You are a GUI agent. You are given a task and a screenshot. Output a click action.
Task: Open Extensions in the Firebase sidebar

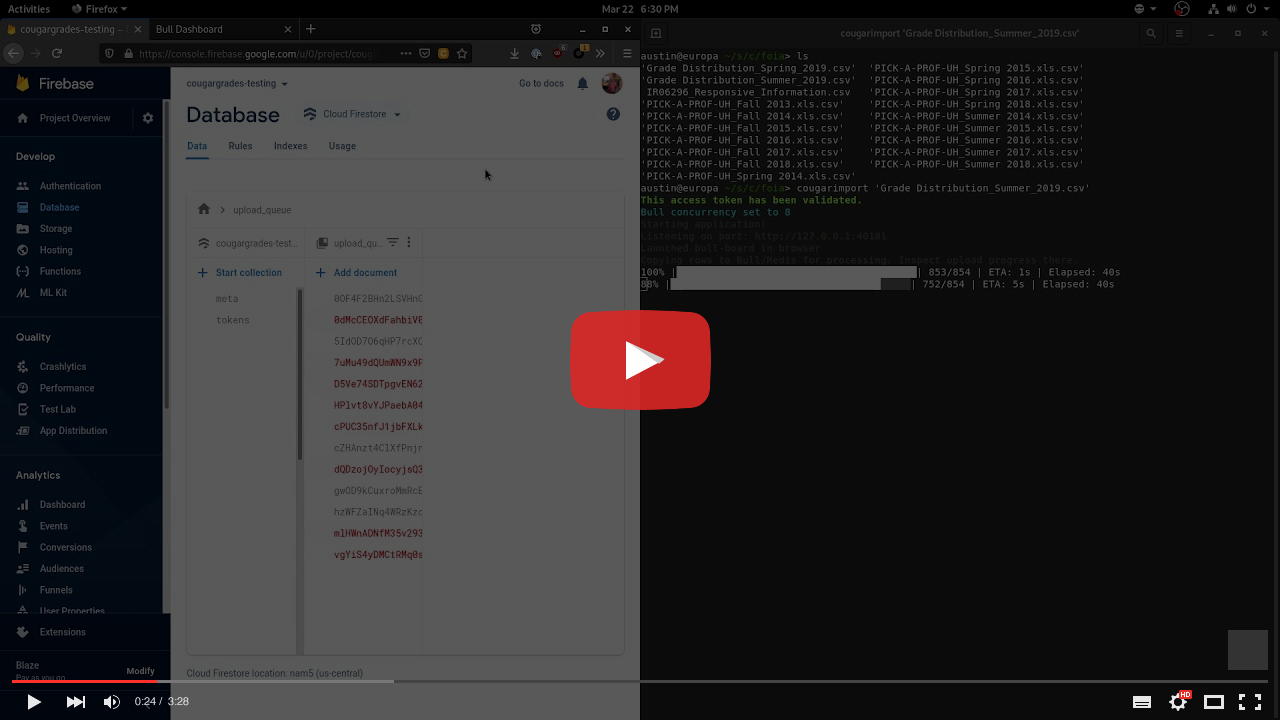[62, 632]
